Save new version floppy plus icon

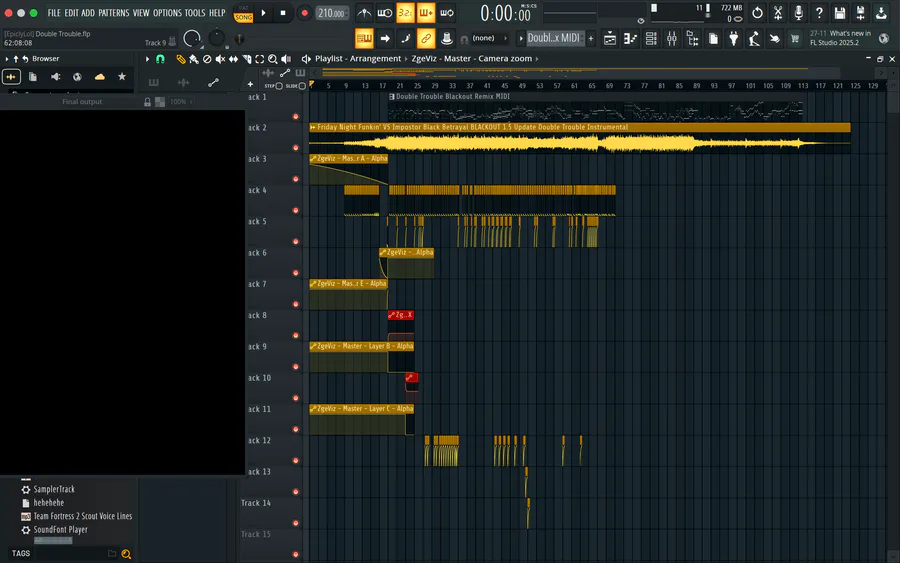point(860,13)
